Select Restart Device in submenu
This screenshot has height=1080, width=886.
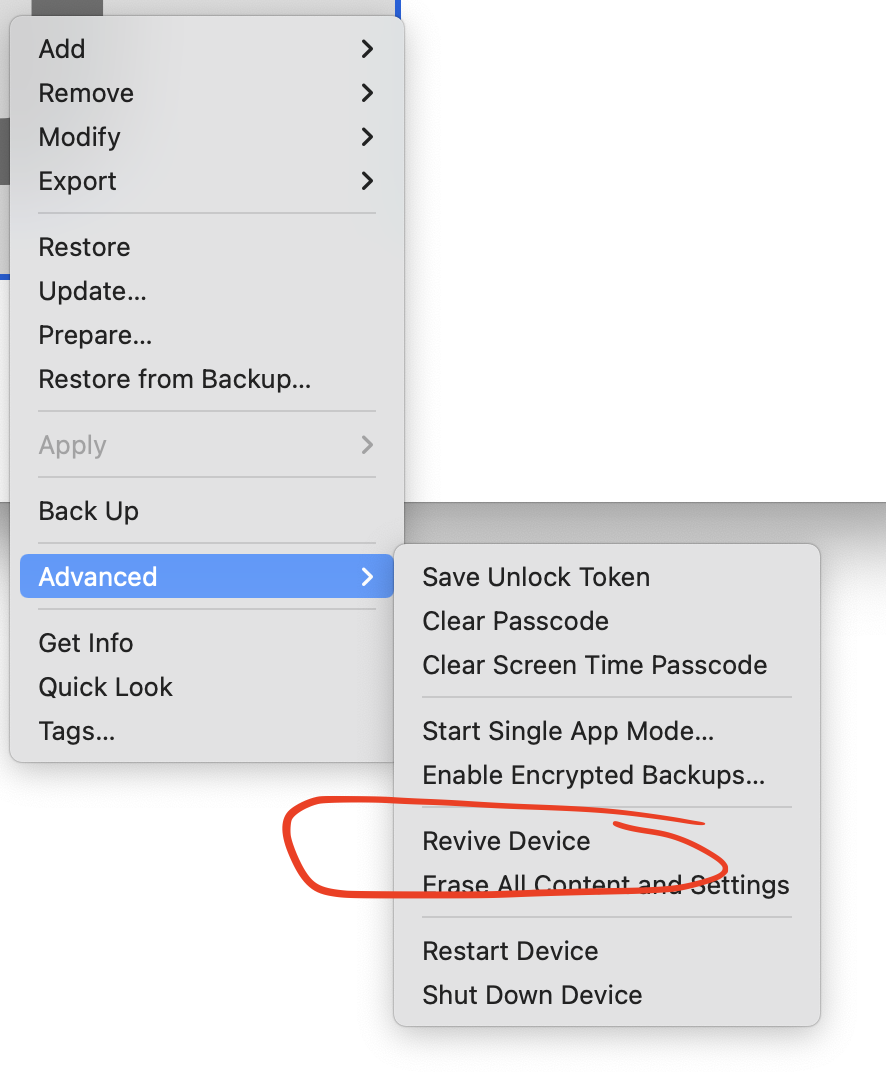510,951
